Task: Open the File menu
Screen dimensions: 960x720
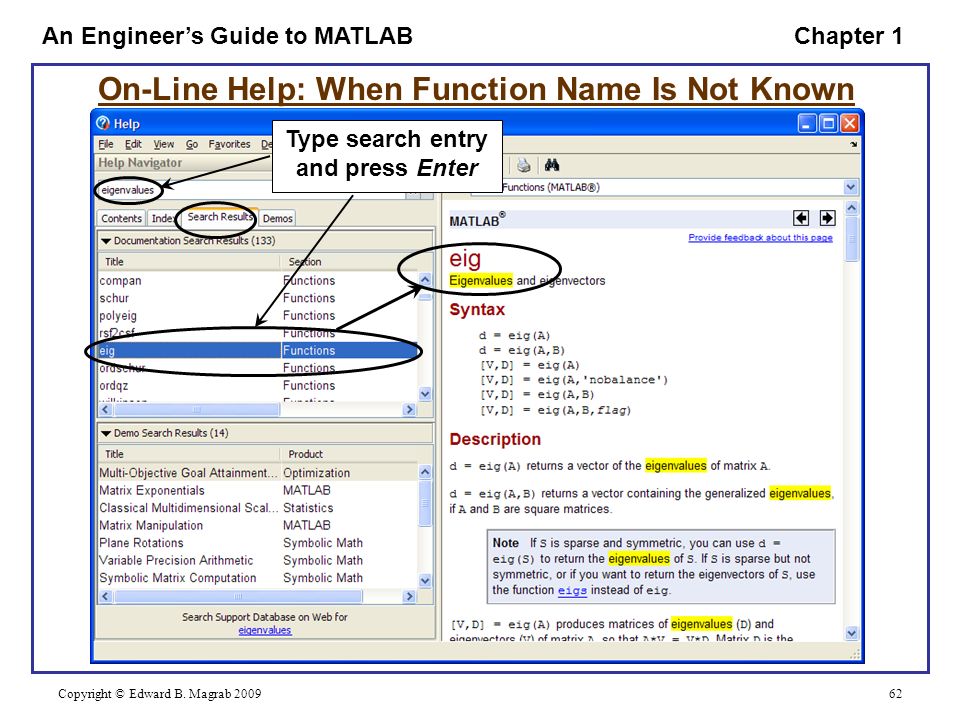Action: (106, 144)
